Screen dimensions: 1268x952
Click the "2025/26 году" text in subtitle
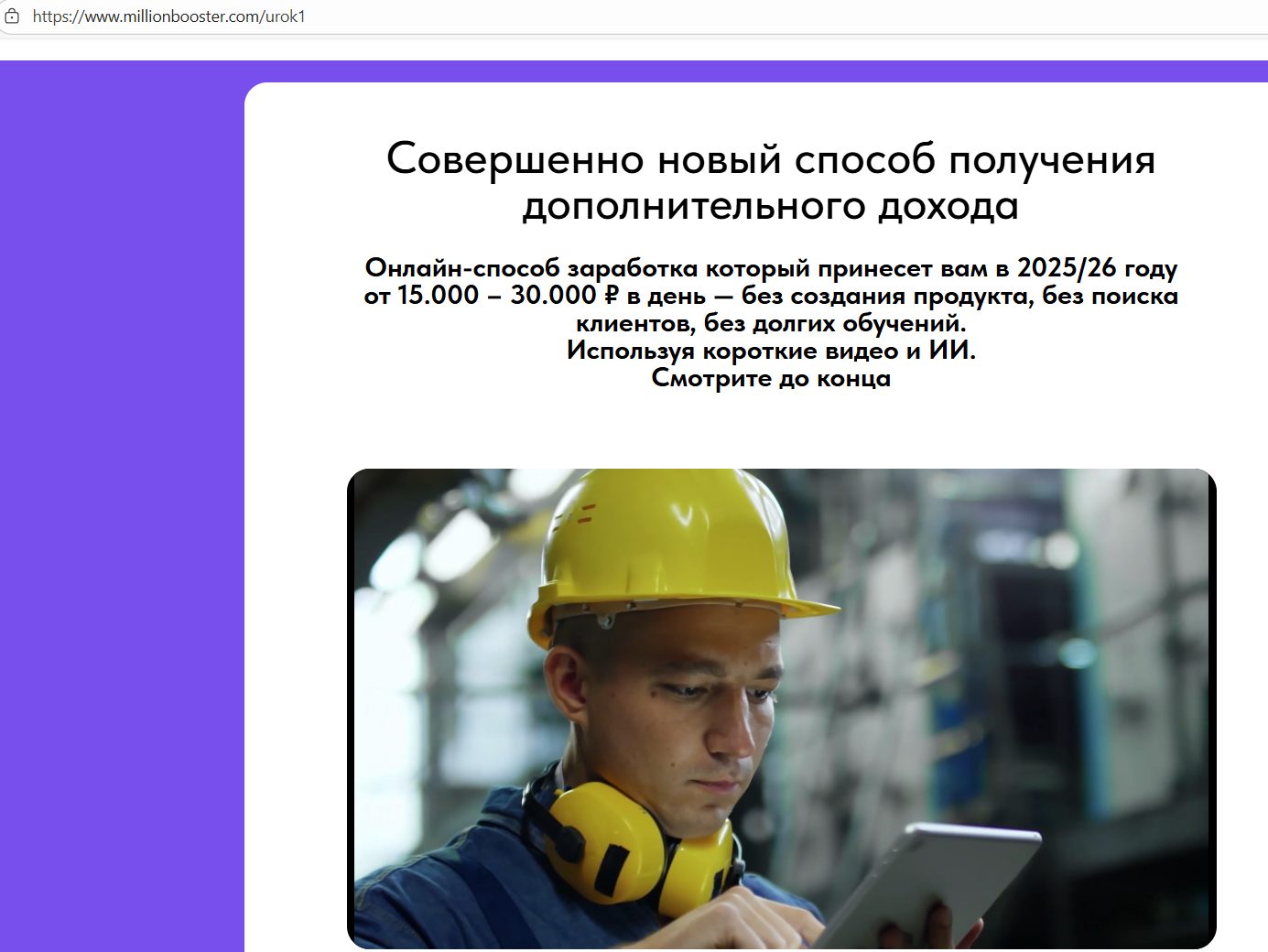1097,268
